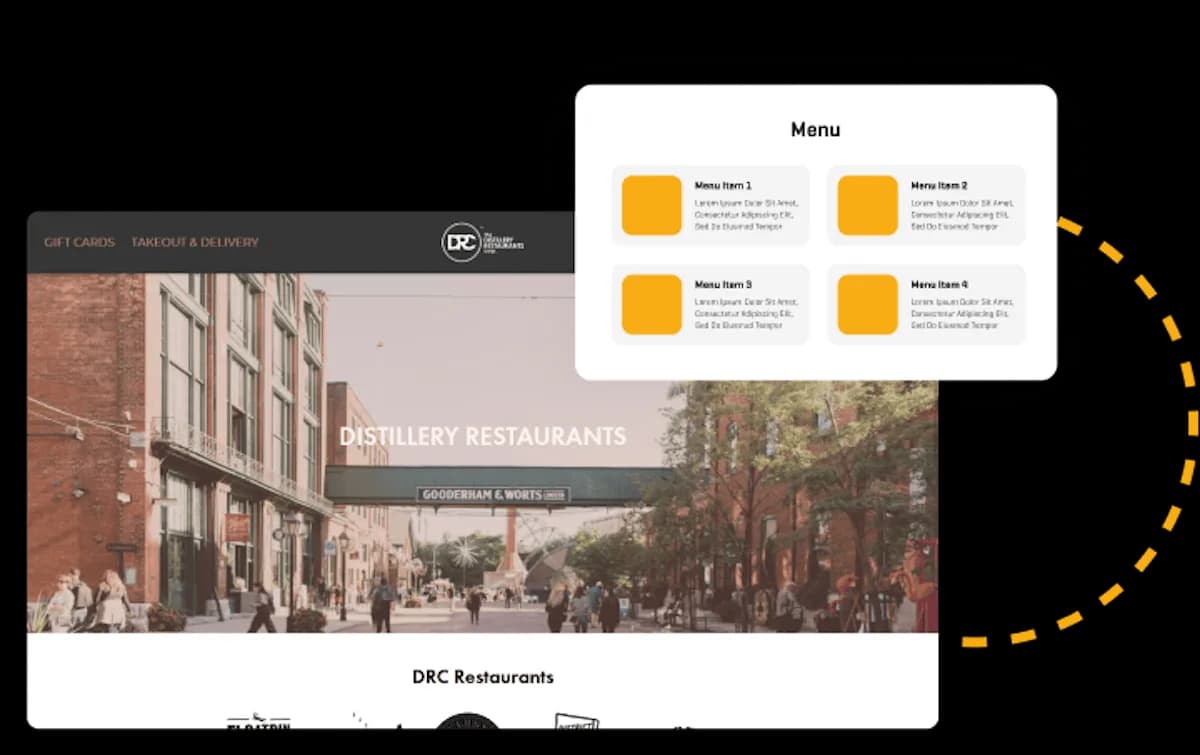Screen dimensions: 1200x755
Task: Select the Menu Item 2 orange thumbnail
Action: [868, 205]
